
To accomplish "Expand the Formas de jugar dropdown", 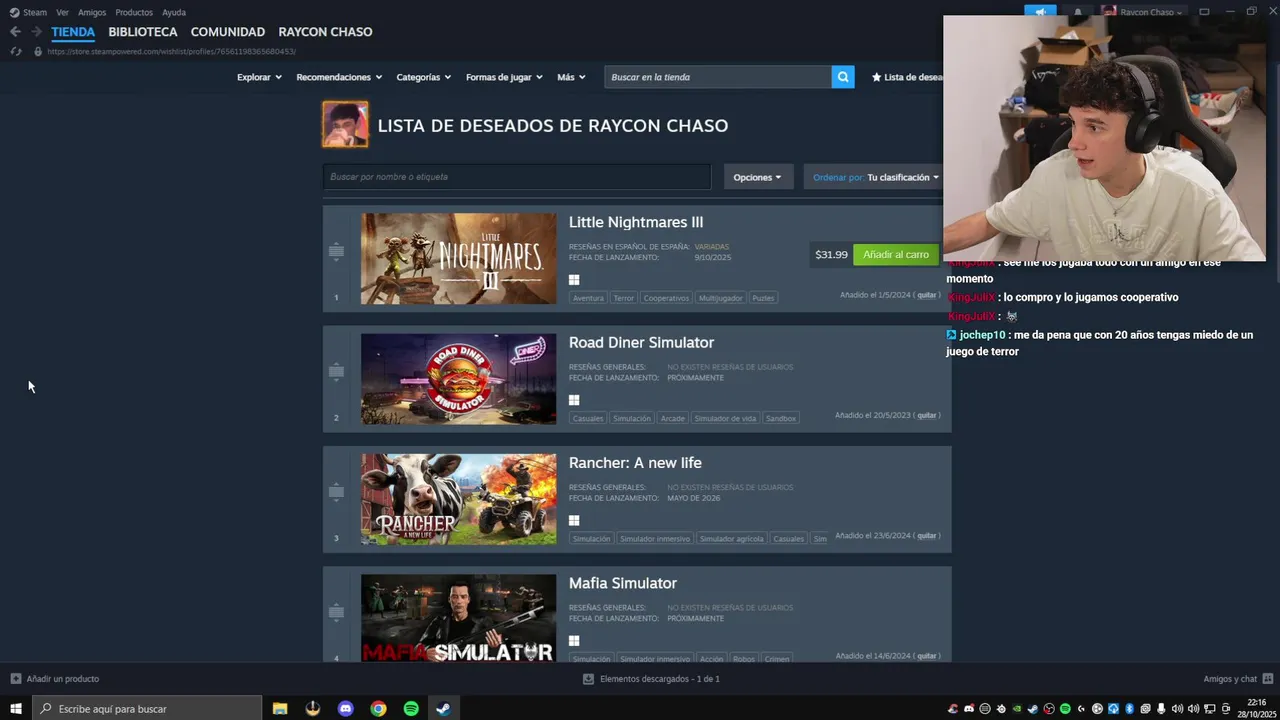I will (x=504, y=77).
